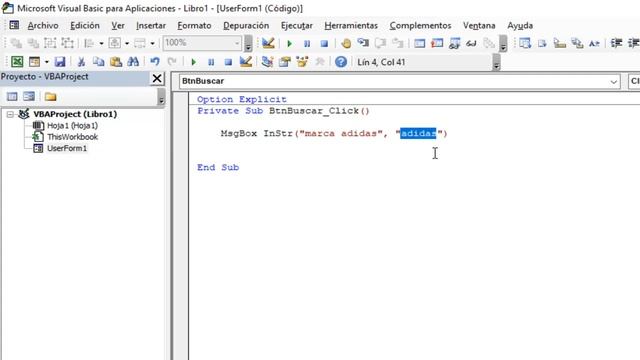Select UserForm1 in project tree
Viewport: 640px width, 360px height.
(x=67, y=148)
